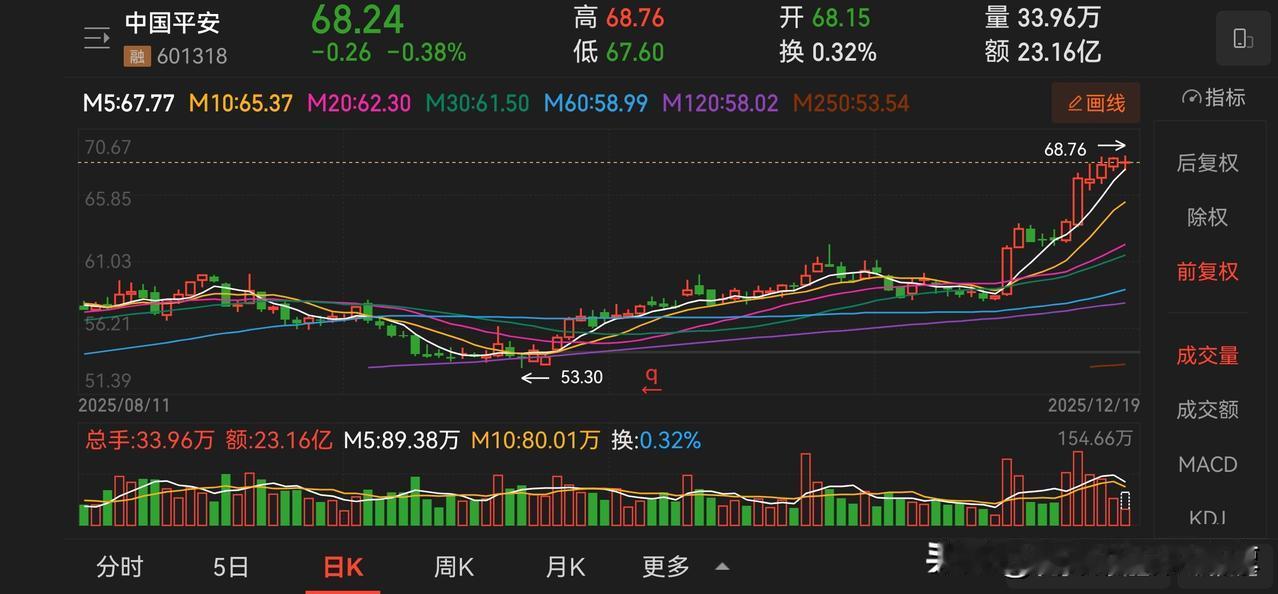Expand the 更多 more periods dropdown

pos(686,567)
